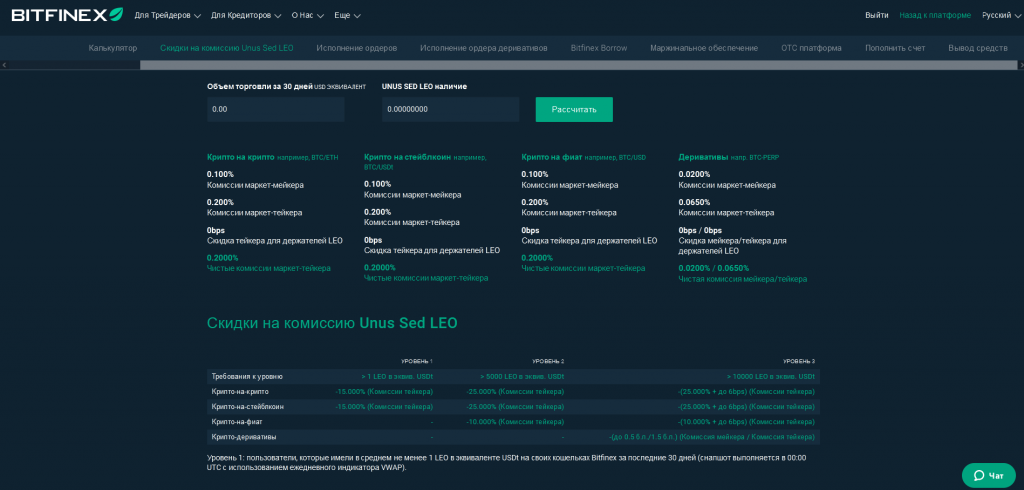Image resolution: width=1024 pixels, height=490 pixels.
Task: Open the Вывод средств tab
Action: pyautogui.click(x=978, y=48)
